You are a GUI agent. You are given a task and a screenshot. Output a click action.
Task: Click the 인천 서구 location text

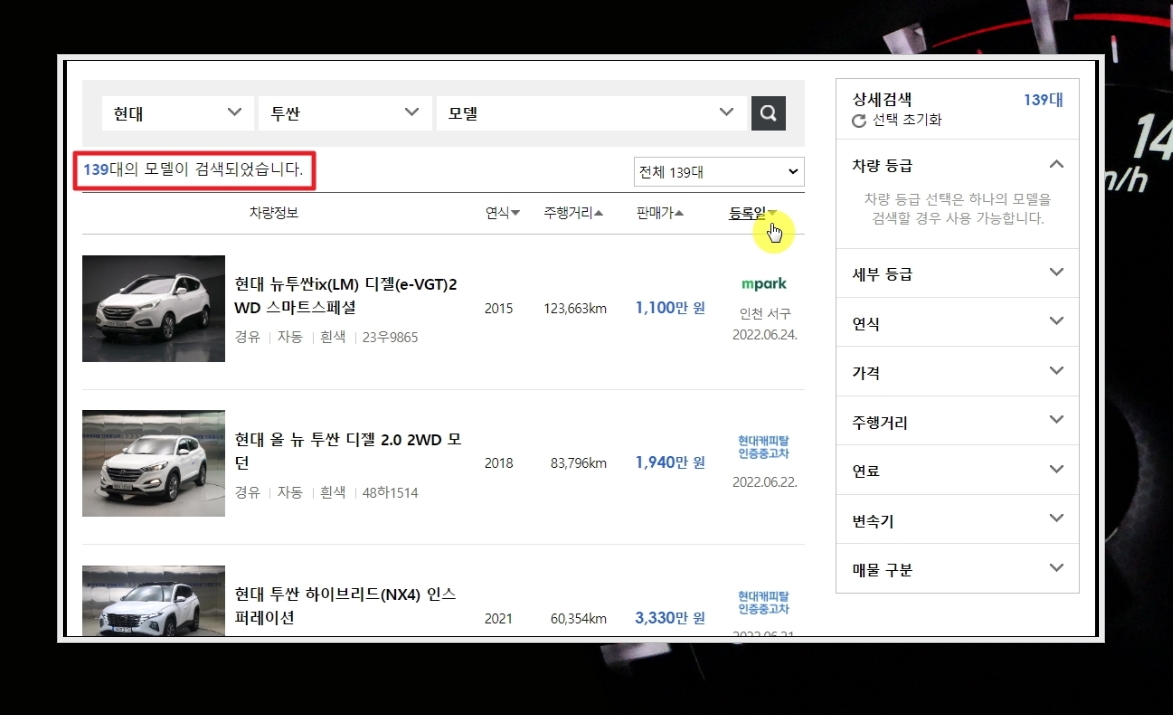click(765, 313)
